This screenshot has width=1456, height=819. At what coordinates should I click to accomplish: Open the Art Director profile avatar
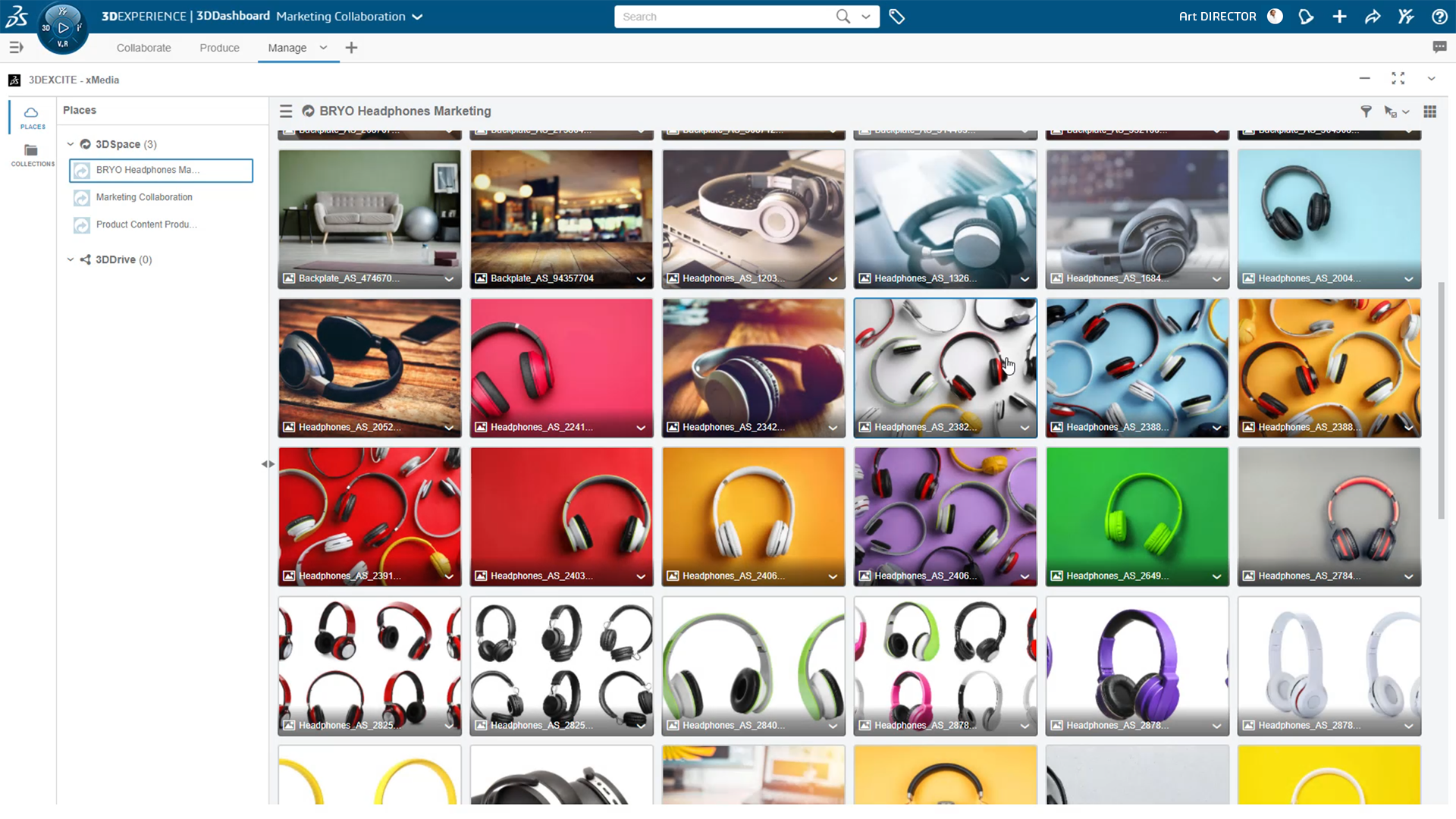(1275, 17)
